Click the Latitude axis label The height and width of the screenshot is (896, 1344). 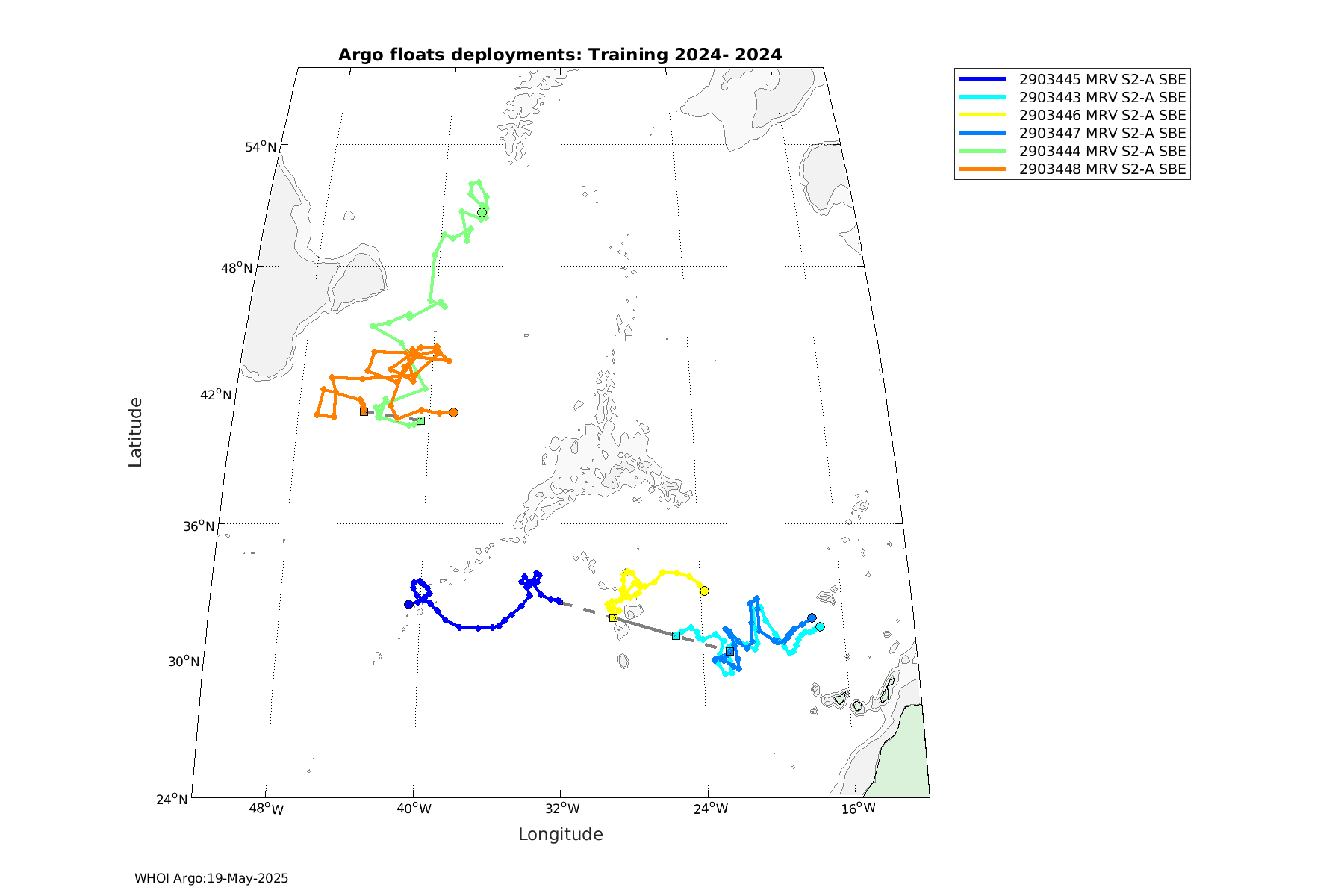(135, 432)
